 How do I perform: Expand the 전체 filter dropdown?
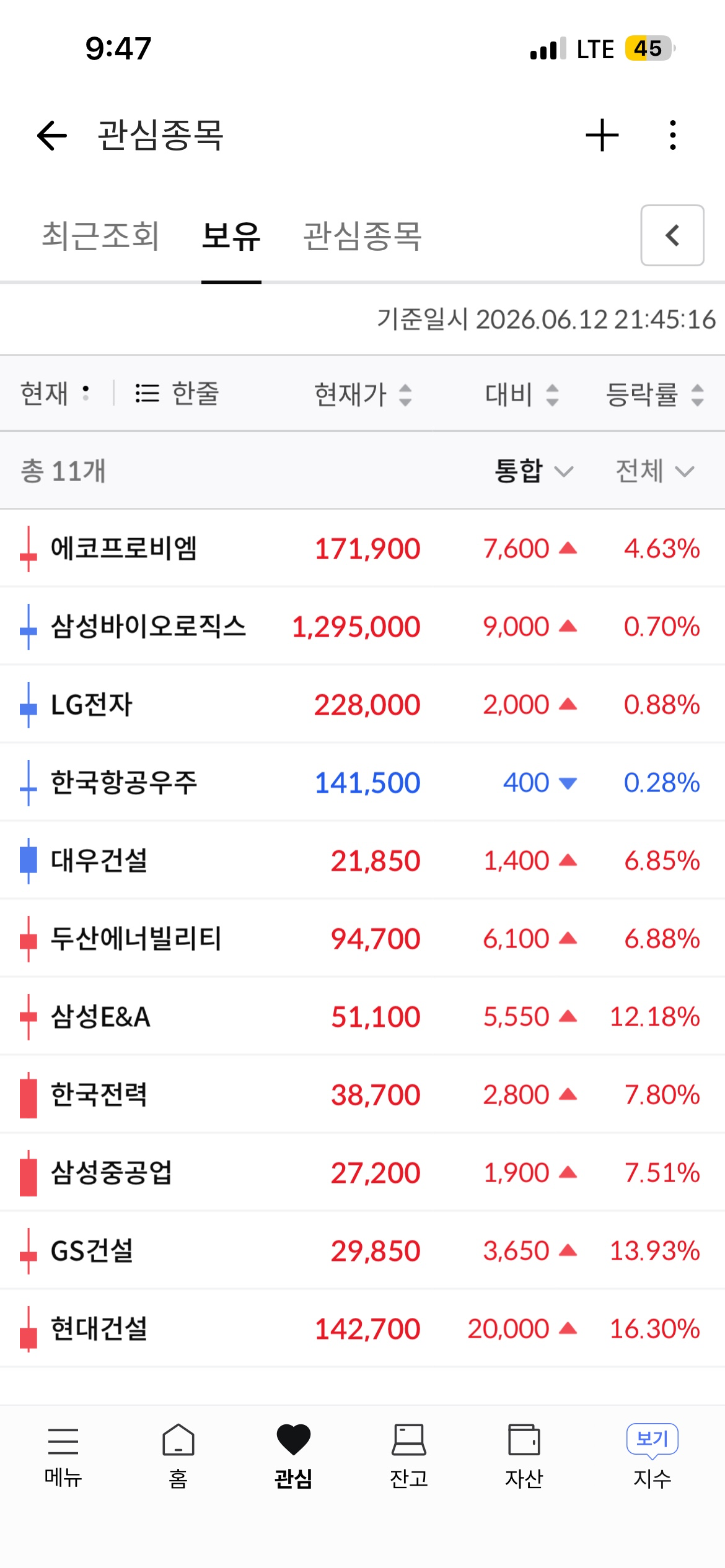pyautogui.click(x=655, y=471)
